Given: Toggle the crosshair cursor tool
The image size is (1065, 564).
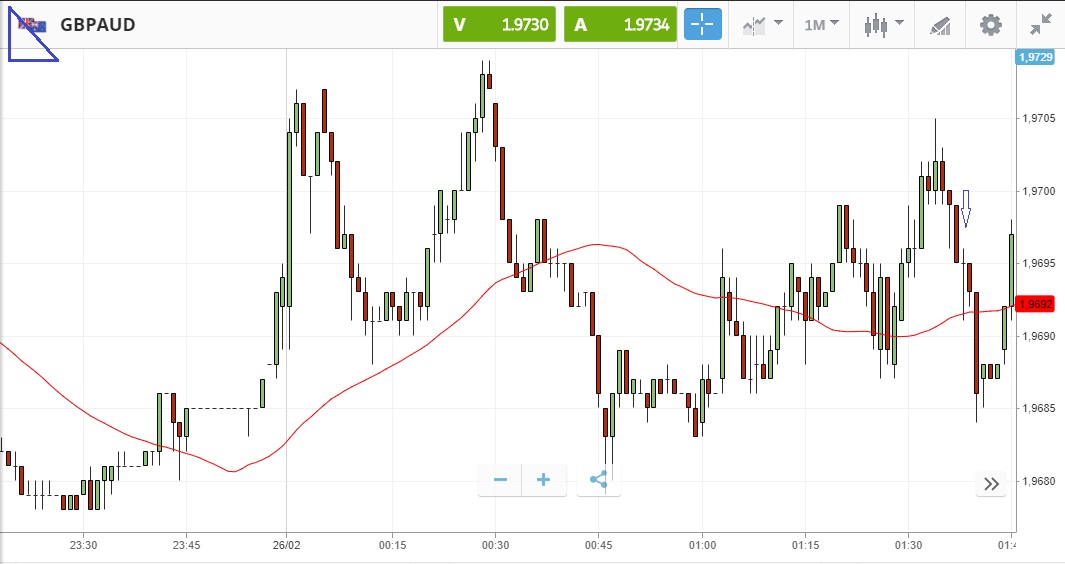Looking at the screenshot, I should coord(702,25).
